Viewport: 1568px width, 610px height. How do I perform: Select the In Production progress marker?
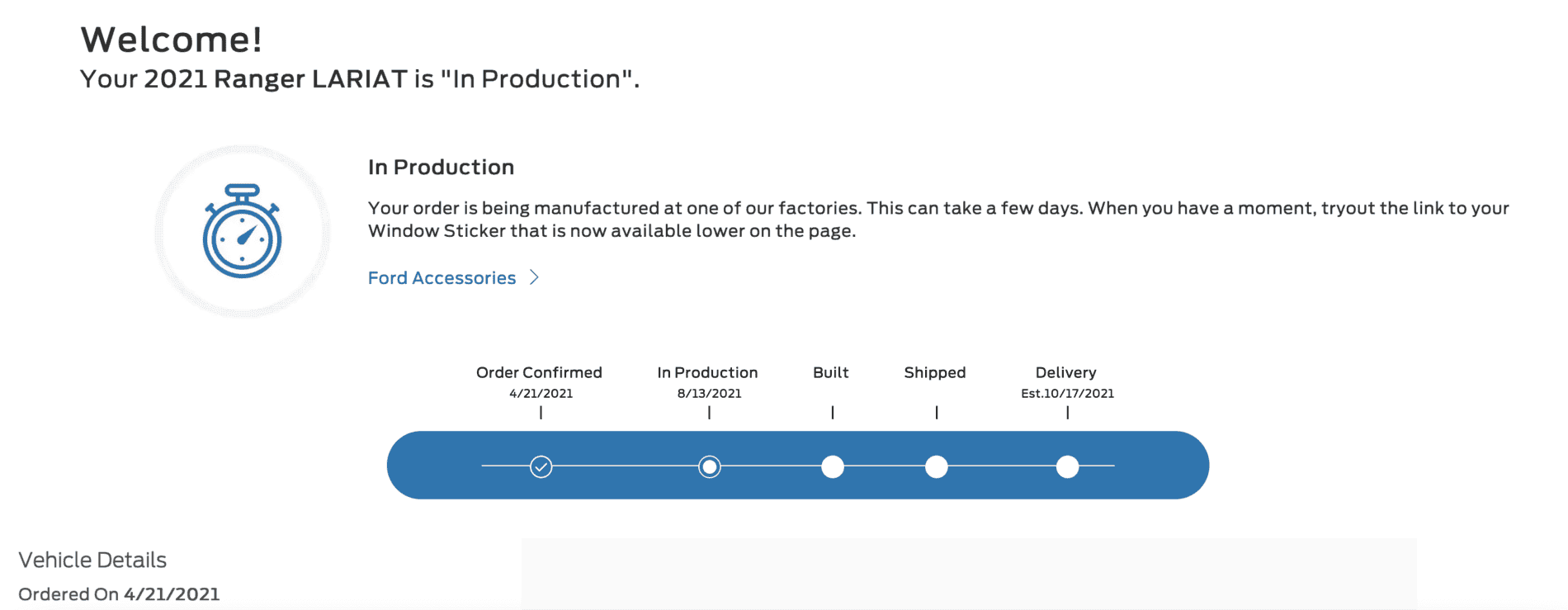(710, 467)
